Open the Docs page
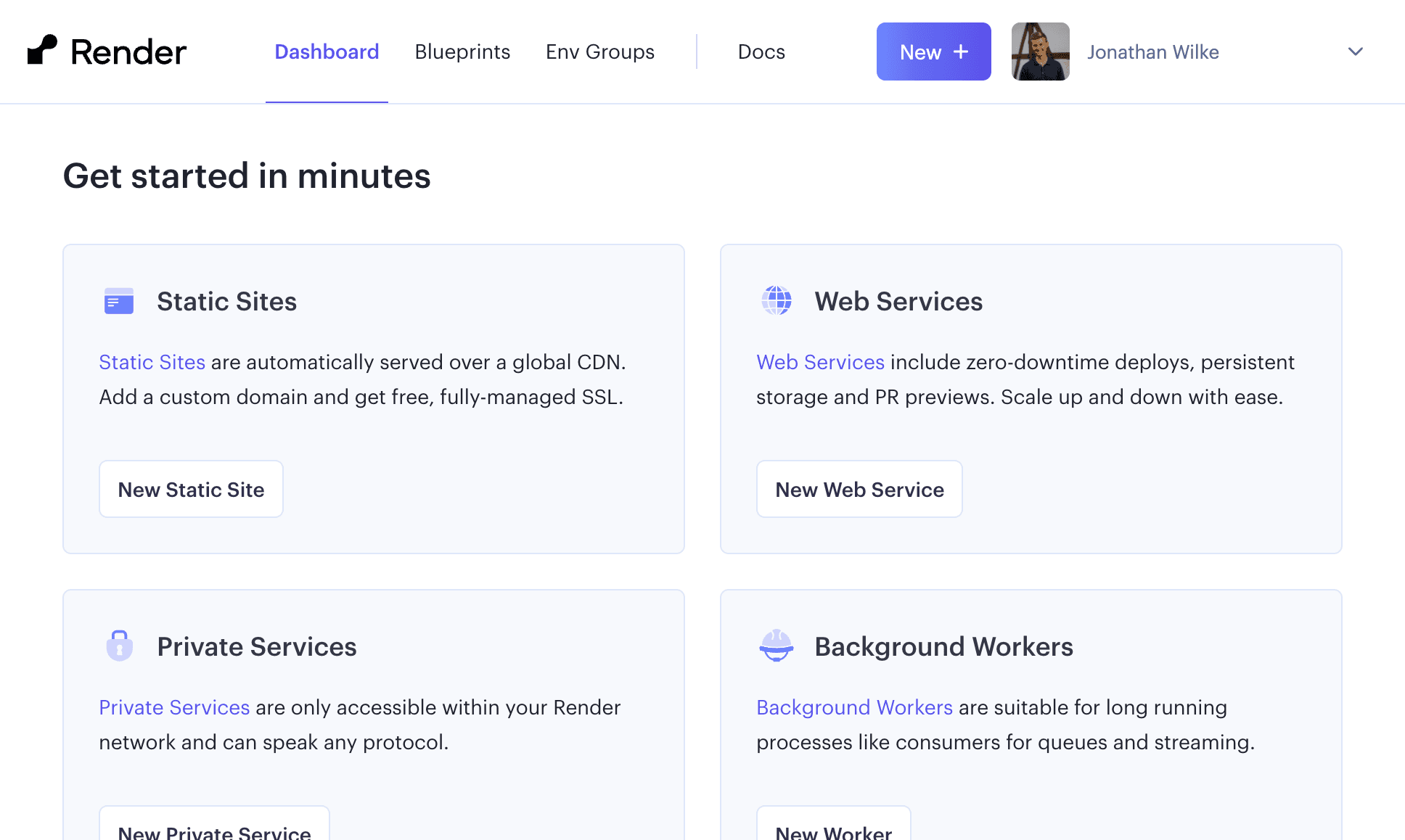Screen dimensions: 1405x840 761,51
